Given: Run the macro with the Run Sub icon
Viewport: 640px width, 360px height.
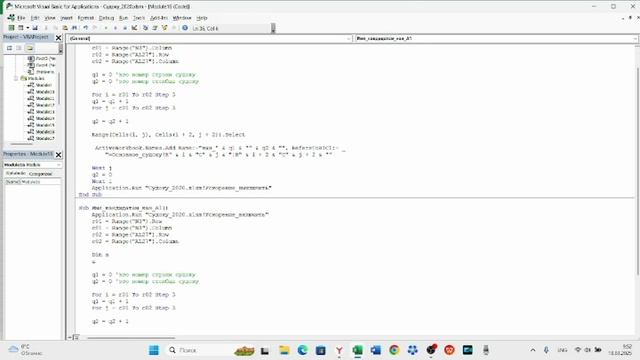Looking at the screenshot, I should click(106, 28).
